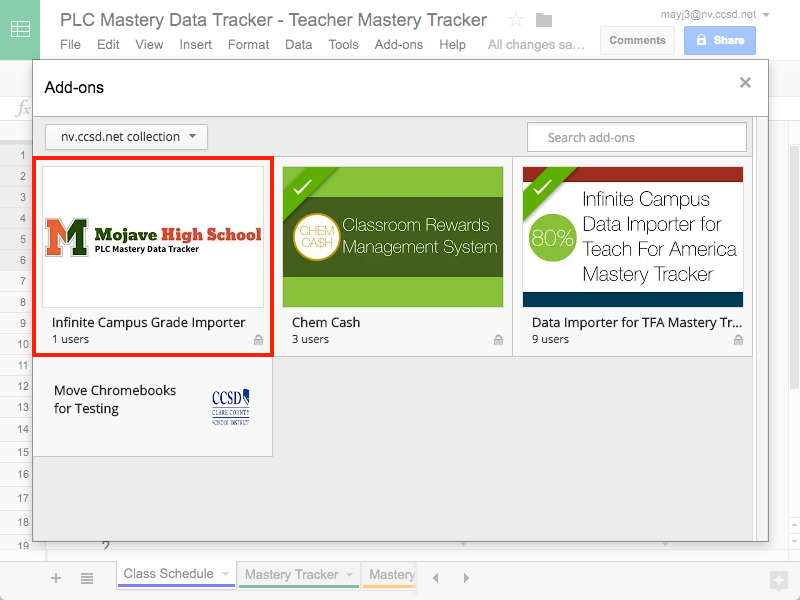Open the Mastery Tracker tab dropdown arrow
The image size is (800, 600).
click(349, 574)
